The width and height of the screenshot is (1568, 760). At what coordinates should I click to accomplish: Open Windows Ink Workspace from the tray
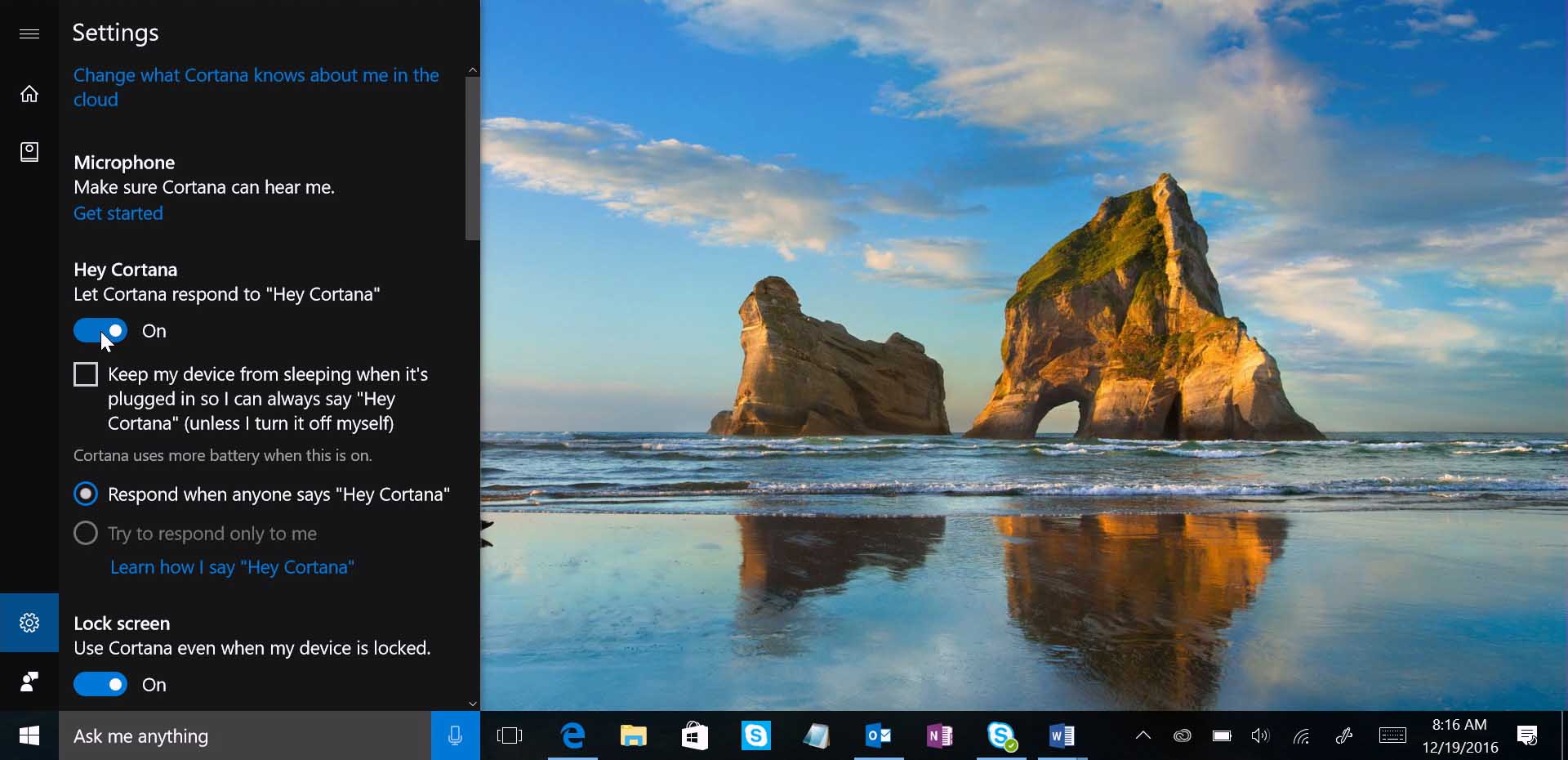1344,735
